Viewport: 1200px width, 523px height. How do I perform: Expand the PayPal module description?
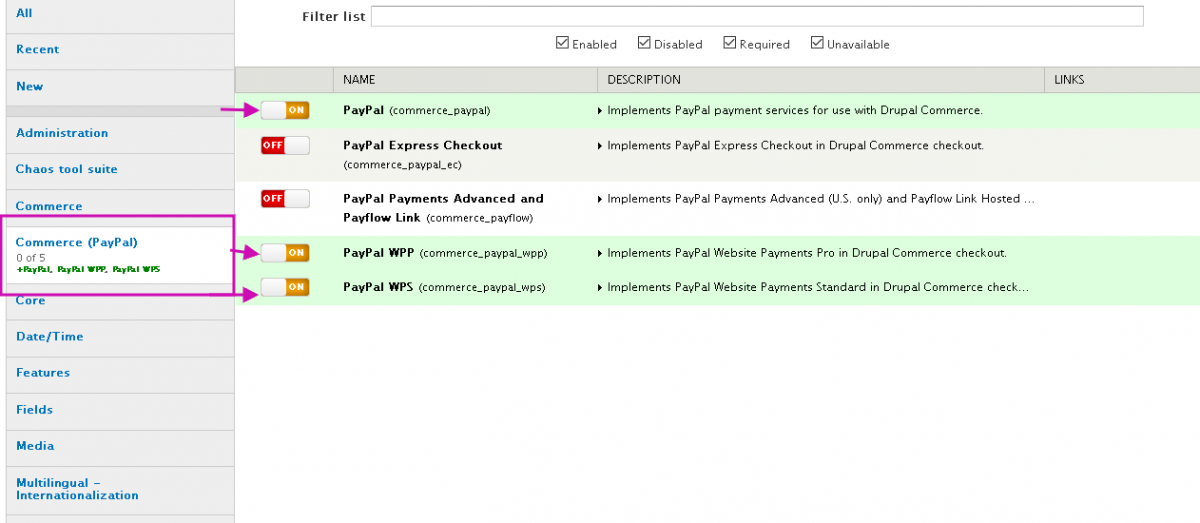(x=600, y=110)
